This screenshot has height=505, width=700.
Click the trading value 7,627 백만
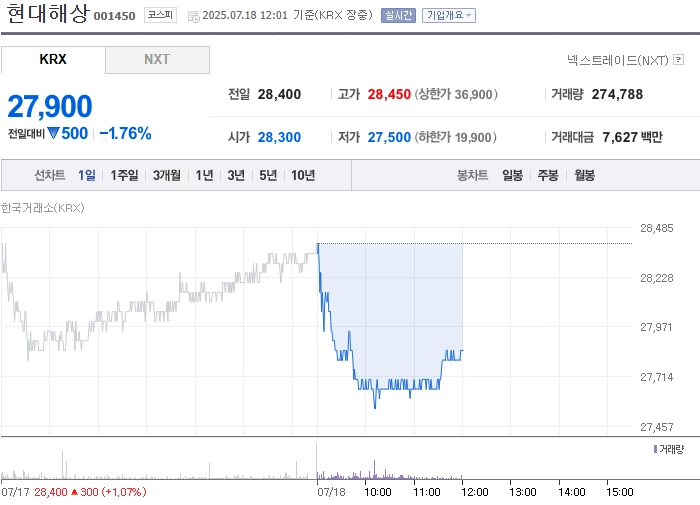click(633, 137)
